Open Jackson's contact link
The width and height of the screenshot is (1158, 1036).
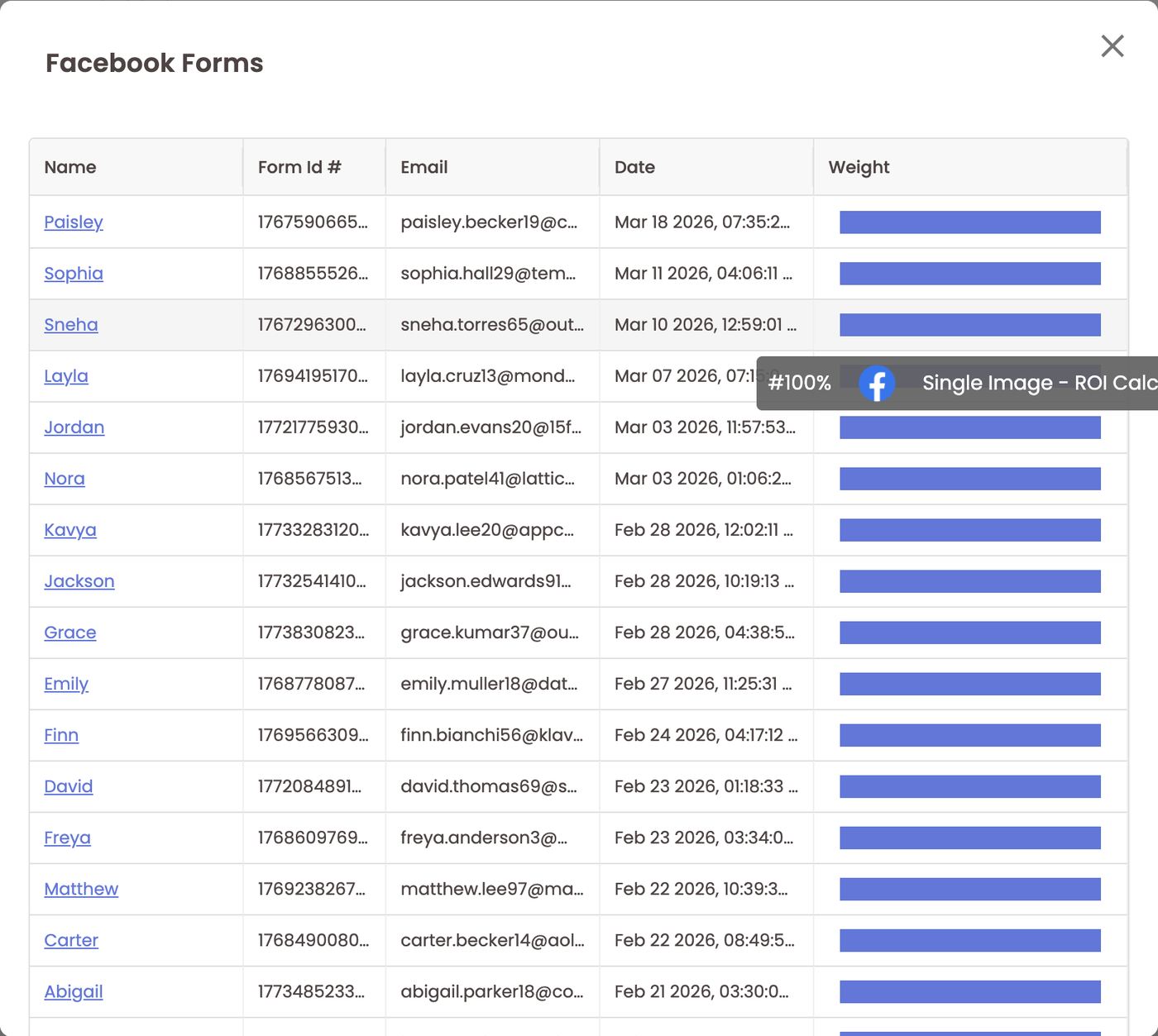tap(79, 581)
